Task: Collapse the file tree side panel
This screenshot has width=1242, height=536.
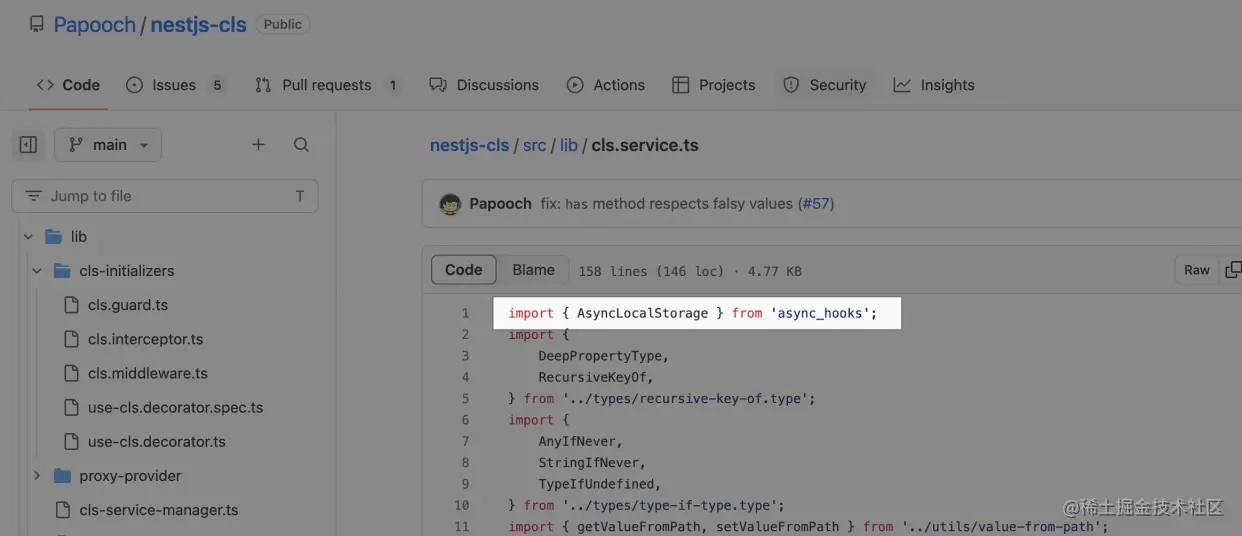Action: [x=28, y=145]
